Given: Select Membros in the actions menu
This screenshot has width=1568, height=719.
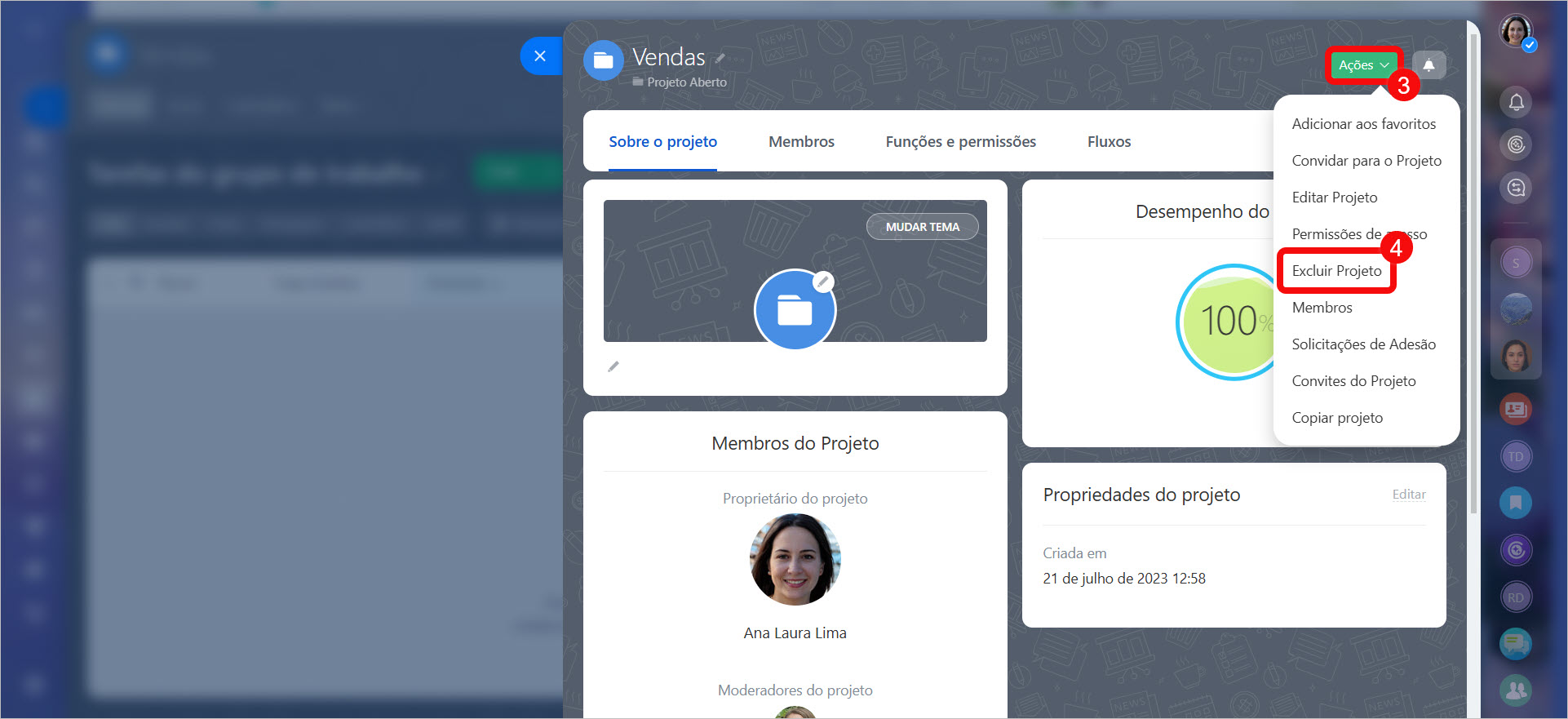Looking at the screenshot, I should (x=1322, y=308).
